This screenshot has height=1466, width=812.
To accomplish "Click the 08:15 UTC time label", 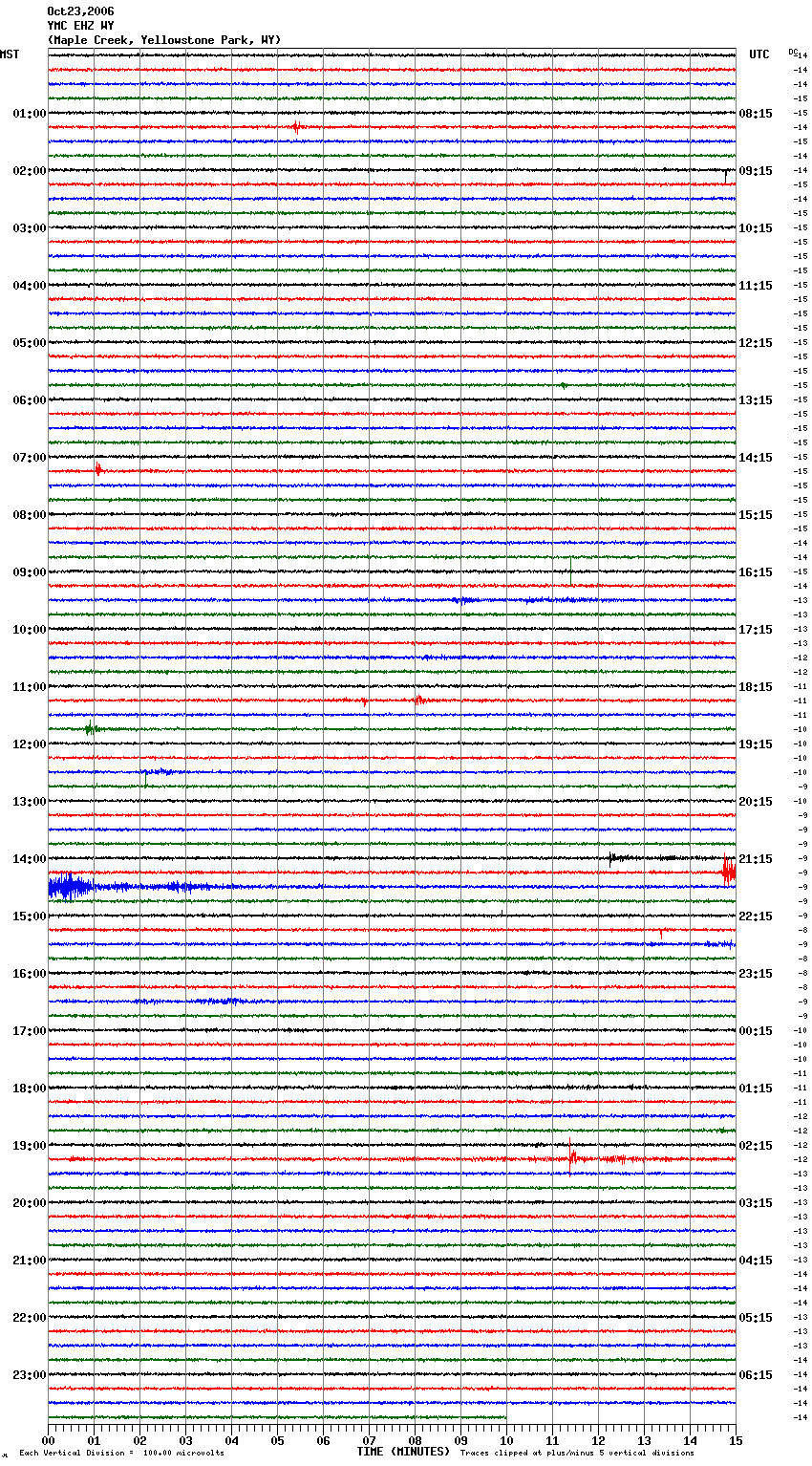I will click(x=756, y=114).
